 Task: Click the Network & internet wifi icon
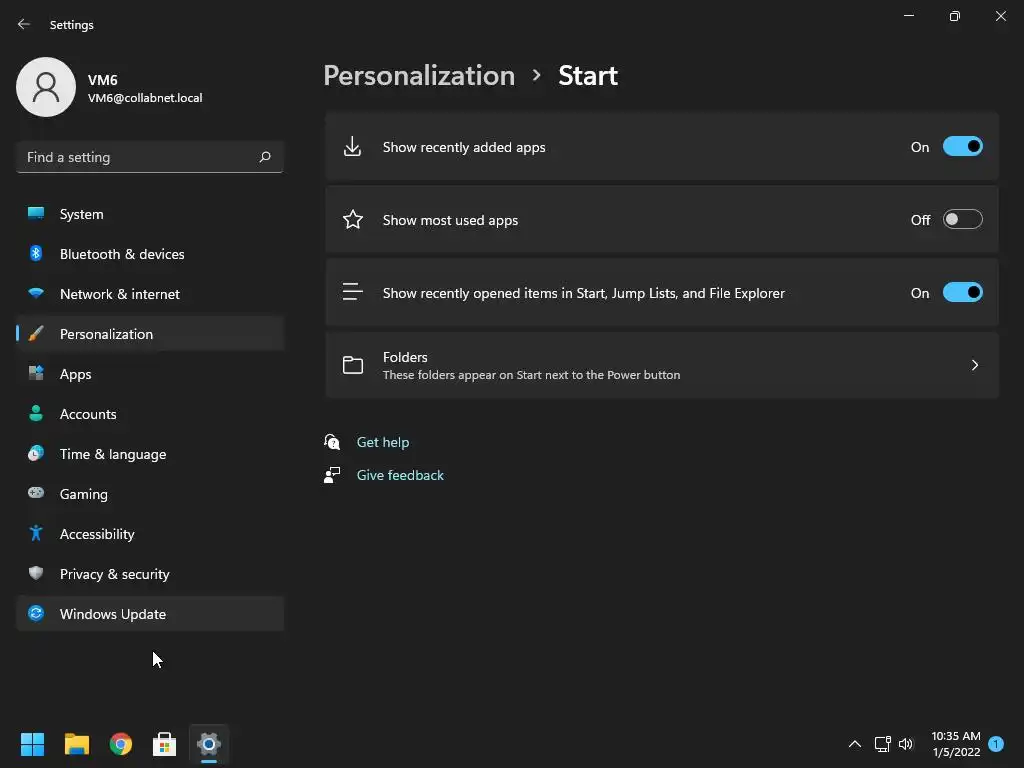(x=36, y=294)
